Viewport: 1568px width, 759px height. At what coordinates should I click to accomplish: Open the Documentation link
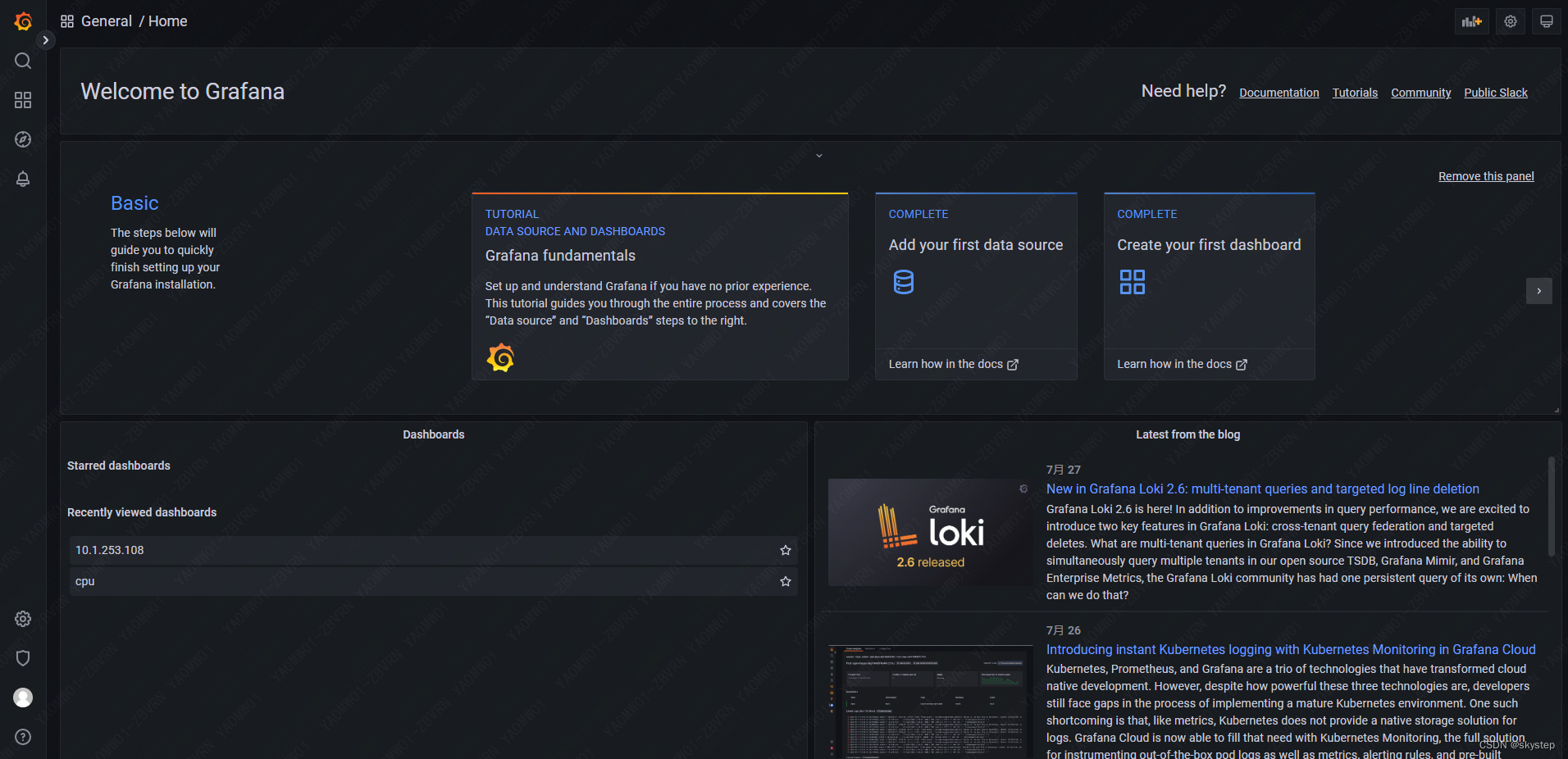[x=1279, y=93]
